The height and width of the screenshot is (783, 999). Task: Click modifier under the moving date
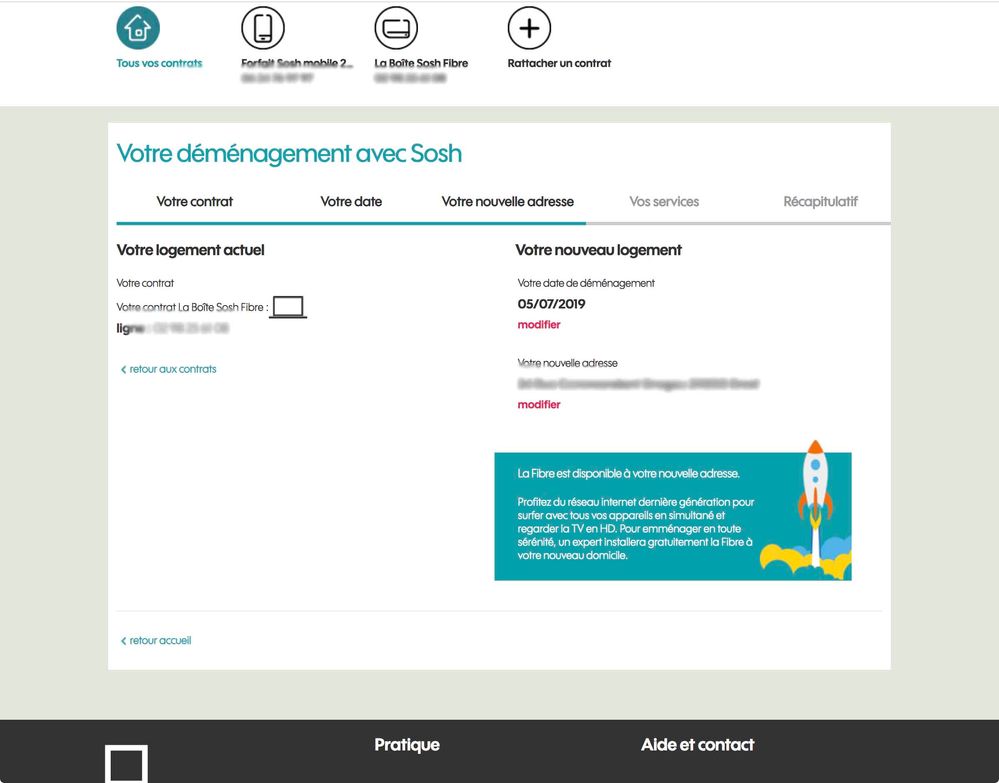click(539, 325)
